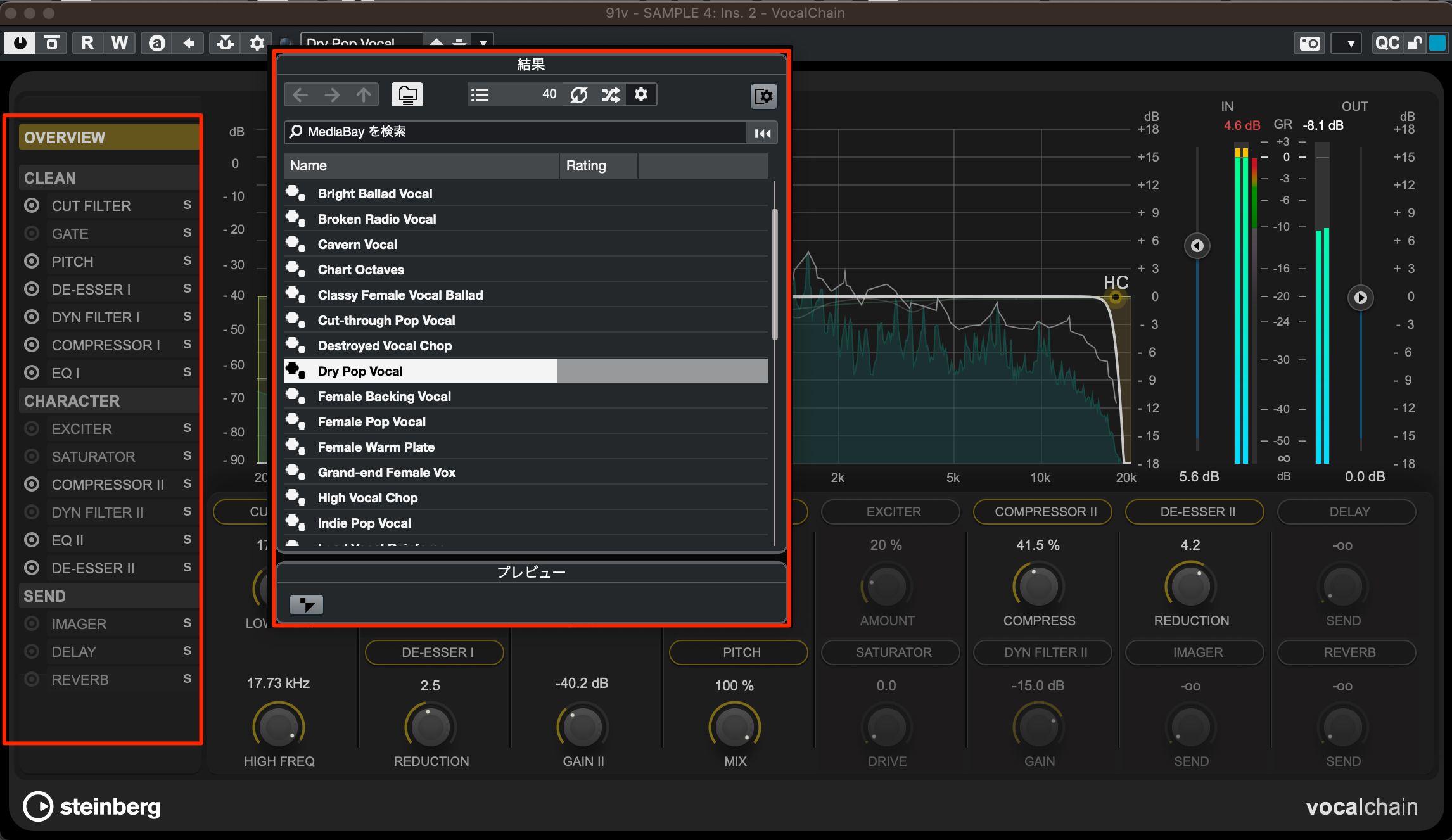This screenshot has height=840, width=1452.
Task: Solo the EXCITER module under Character
Action: click(187, 428)
